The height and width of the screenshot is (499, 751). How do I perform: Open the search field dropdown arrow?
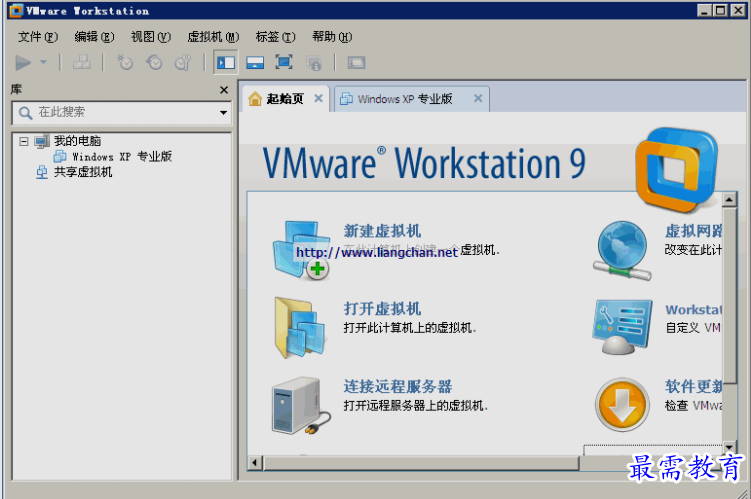[223, 113]
